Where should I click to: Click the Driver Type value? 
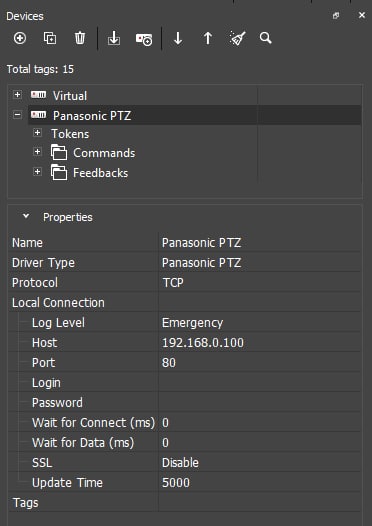pos(260,263)
